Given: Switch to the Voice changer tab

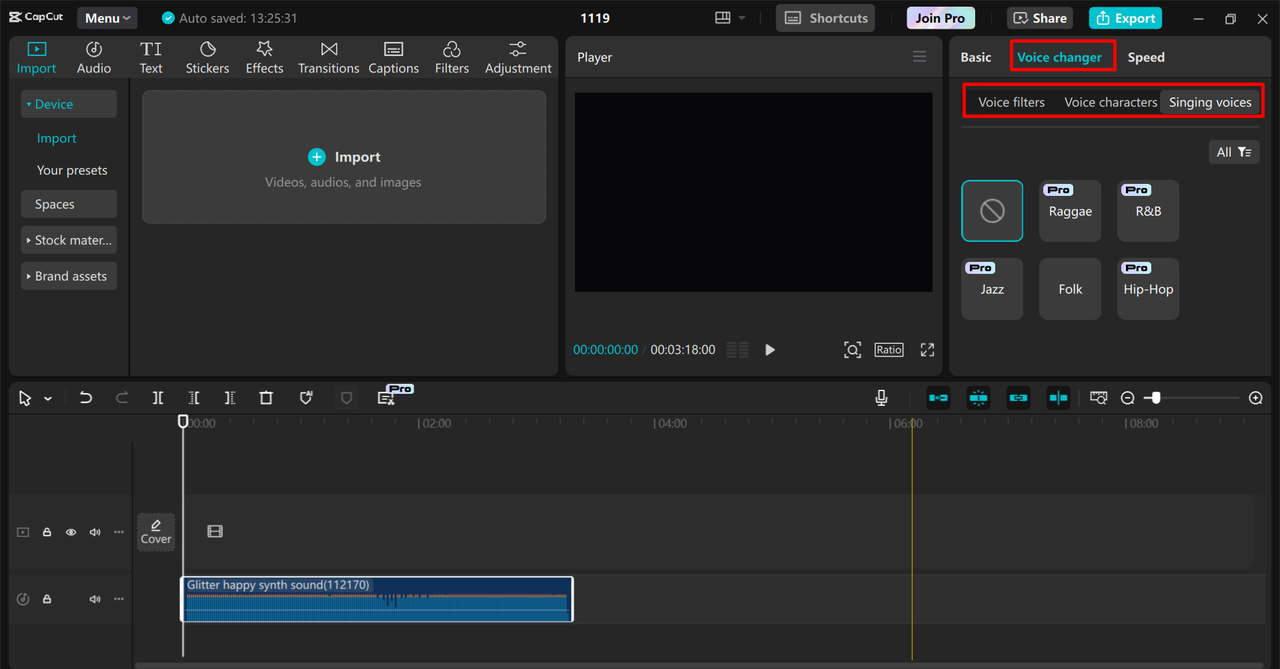Looking at the screenshot, I should [1060, 57].
